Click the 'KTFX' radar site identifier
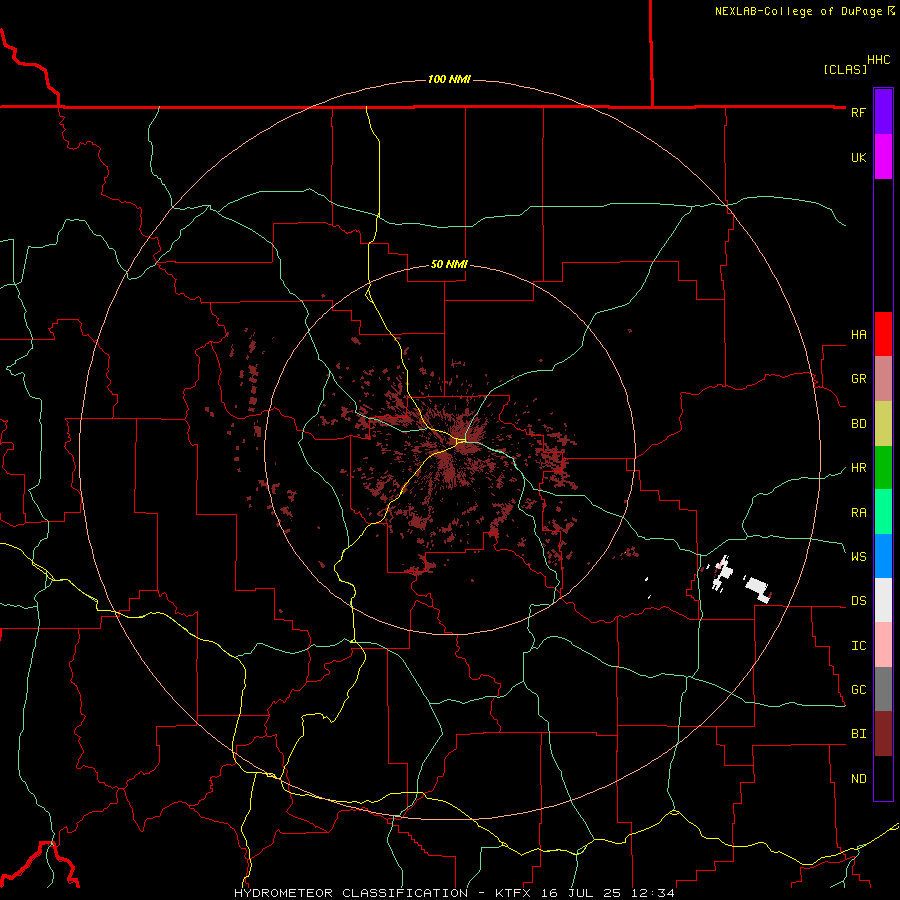 [x=515, y=893]
